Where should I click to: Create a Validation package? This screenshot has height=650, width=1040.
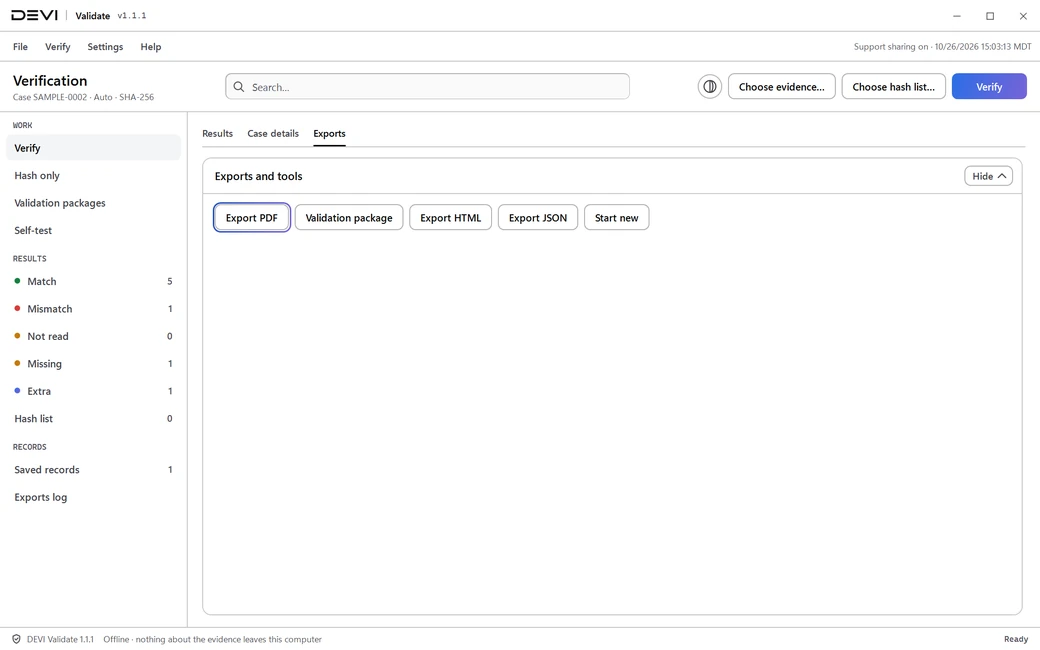349,218
